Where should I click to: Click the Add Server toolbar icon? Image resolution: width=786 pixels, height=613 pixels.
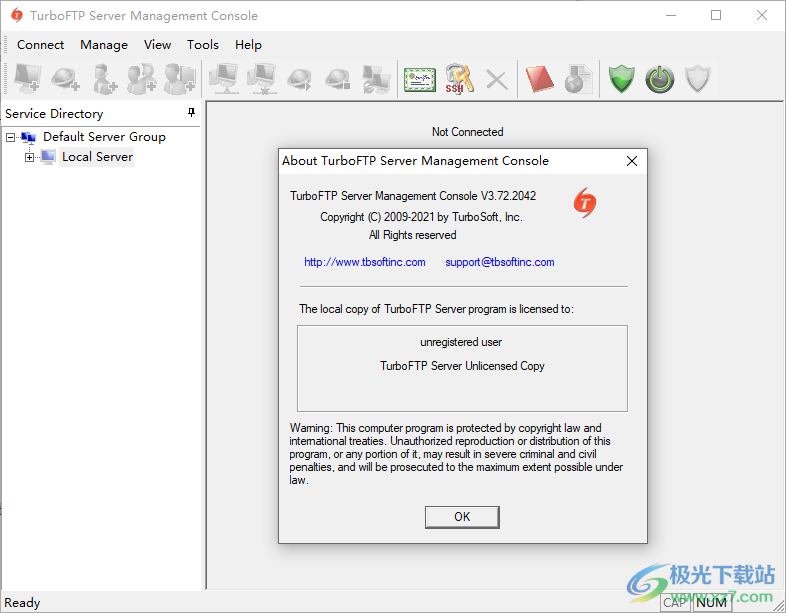(28, 79)
